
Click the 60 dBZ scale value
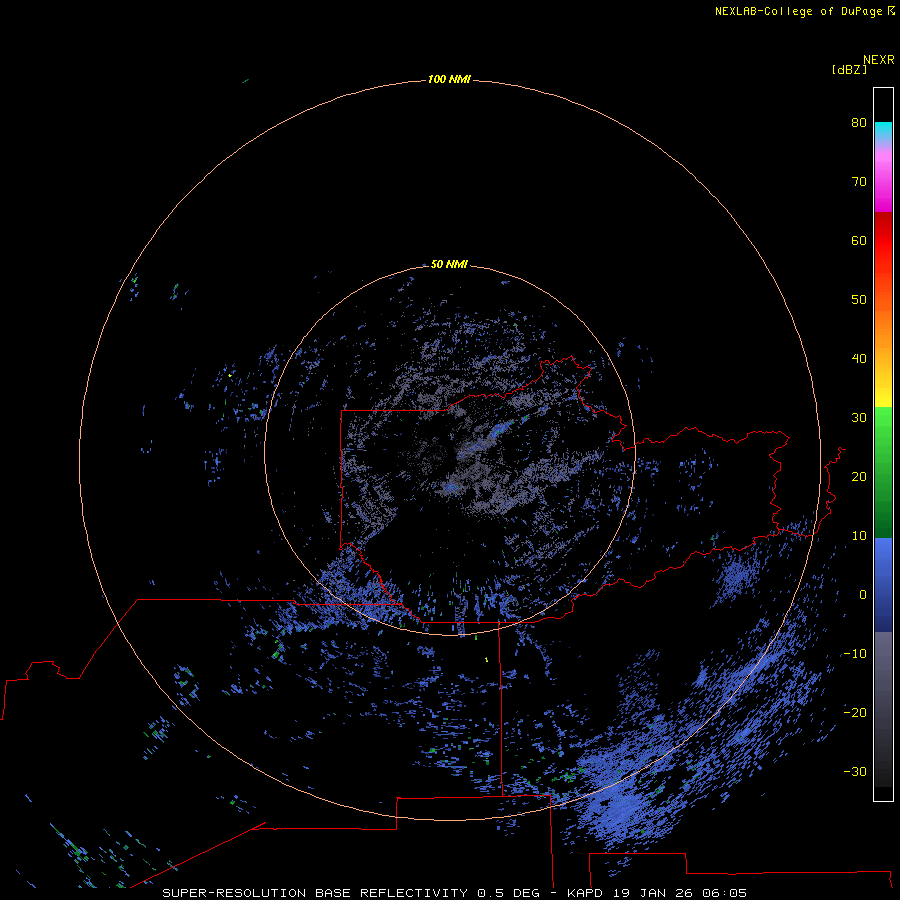(x=859, y=240)
